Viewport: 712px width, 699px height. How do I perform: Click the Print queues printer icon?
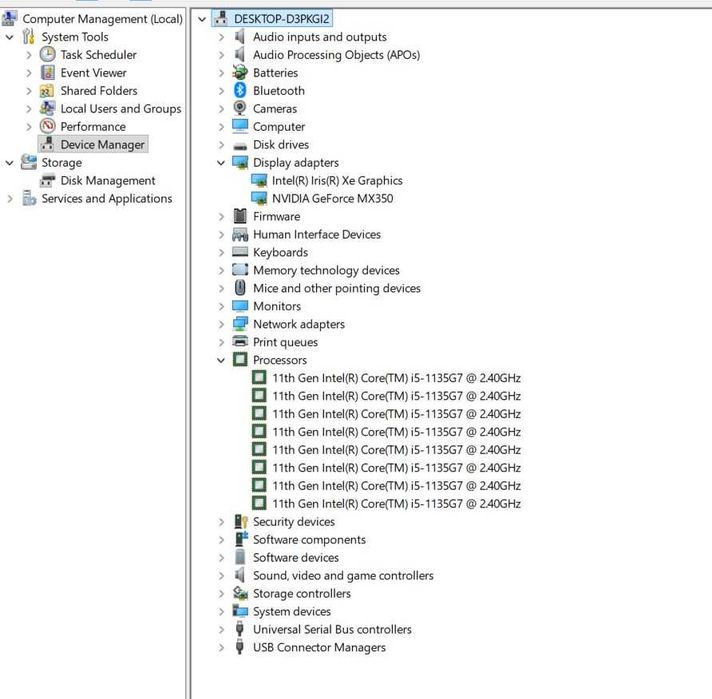pos(240,342)
